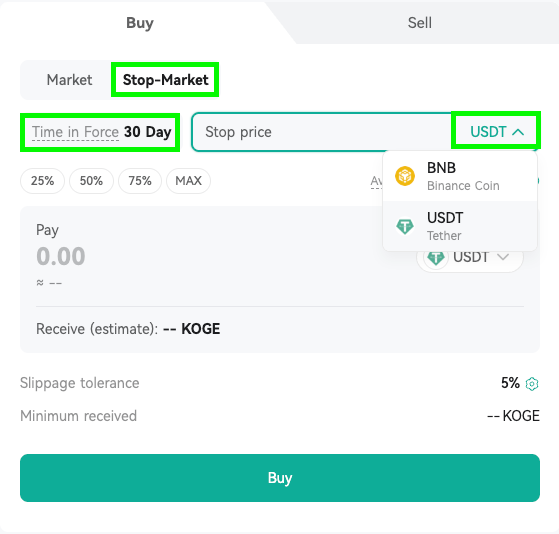Choose the 75% amount preset
559x534 pixels.
[x=140, y=181]
